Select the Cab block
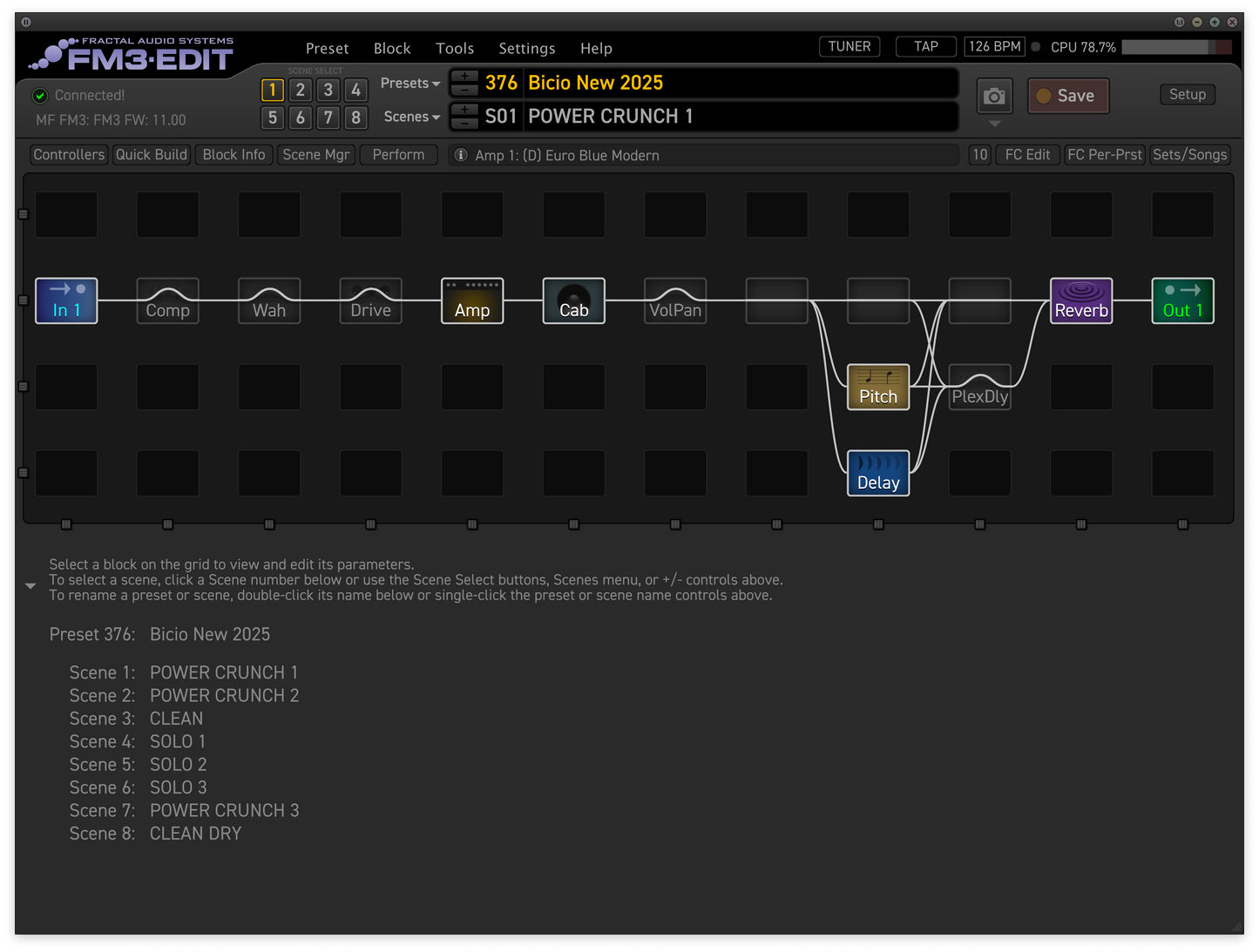This screenshot has width=1259, height=952. point(573,300)
